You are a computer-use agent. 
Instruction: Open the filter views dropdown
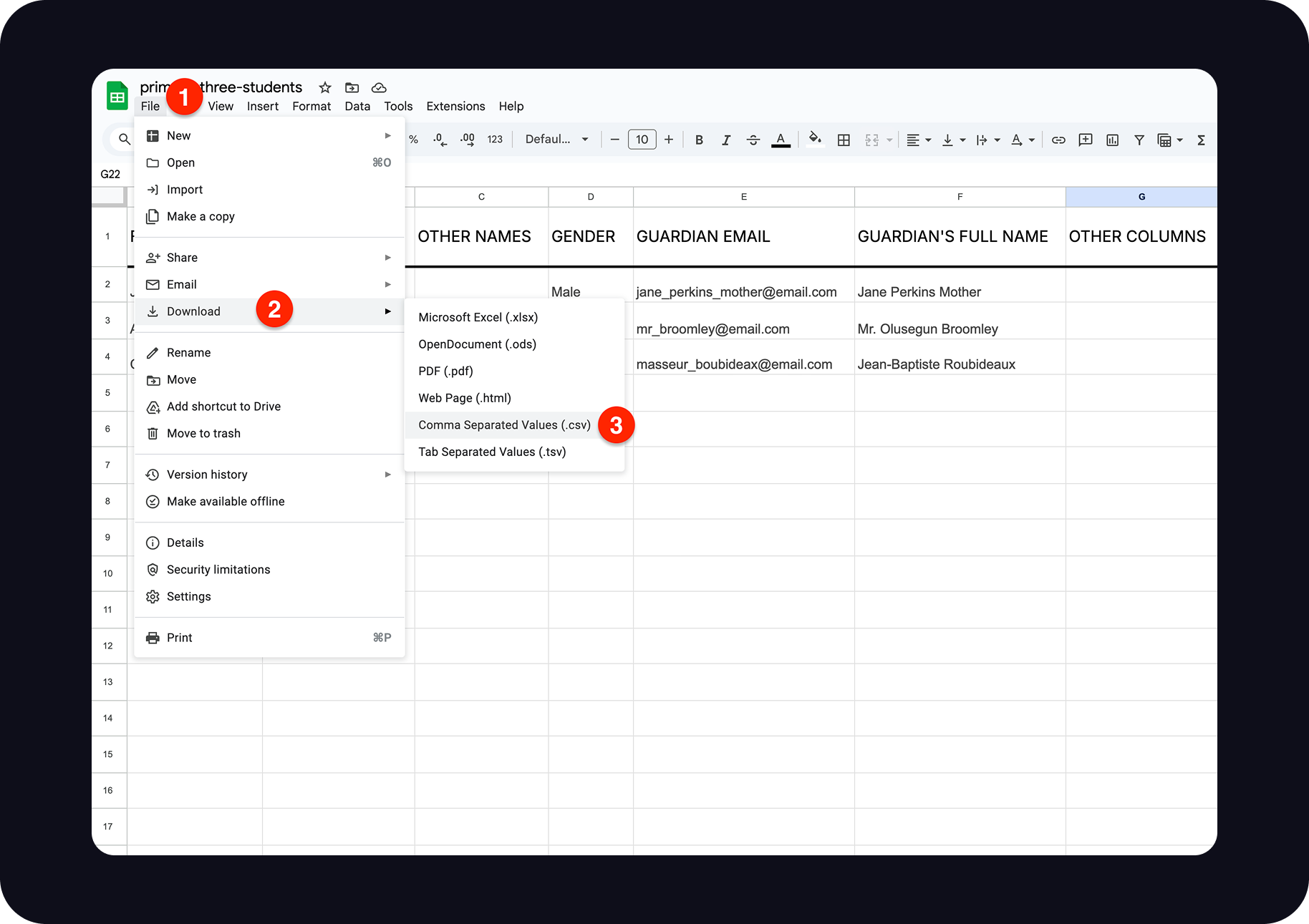[1170, 140]
